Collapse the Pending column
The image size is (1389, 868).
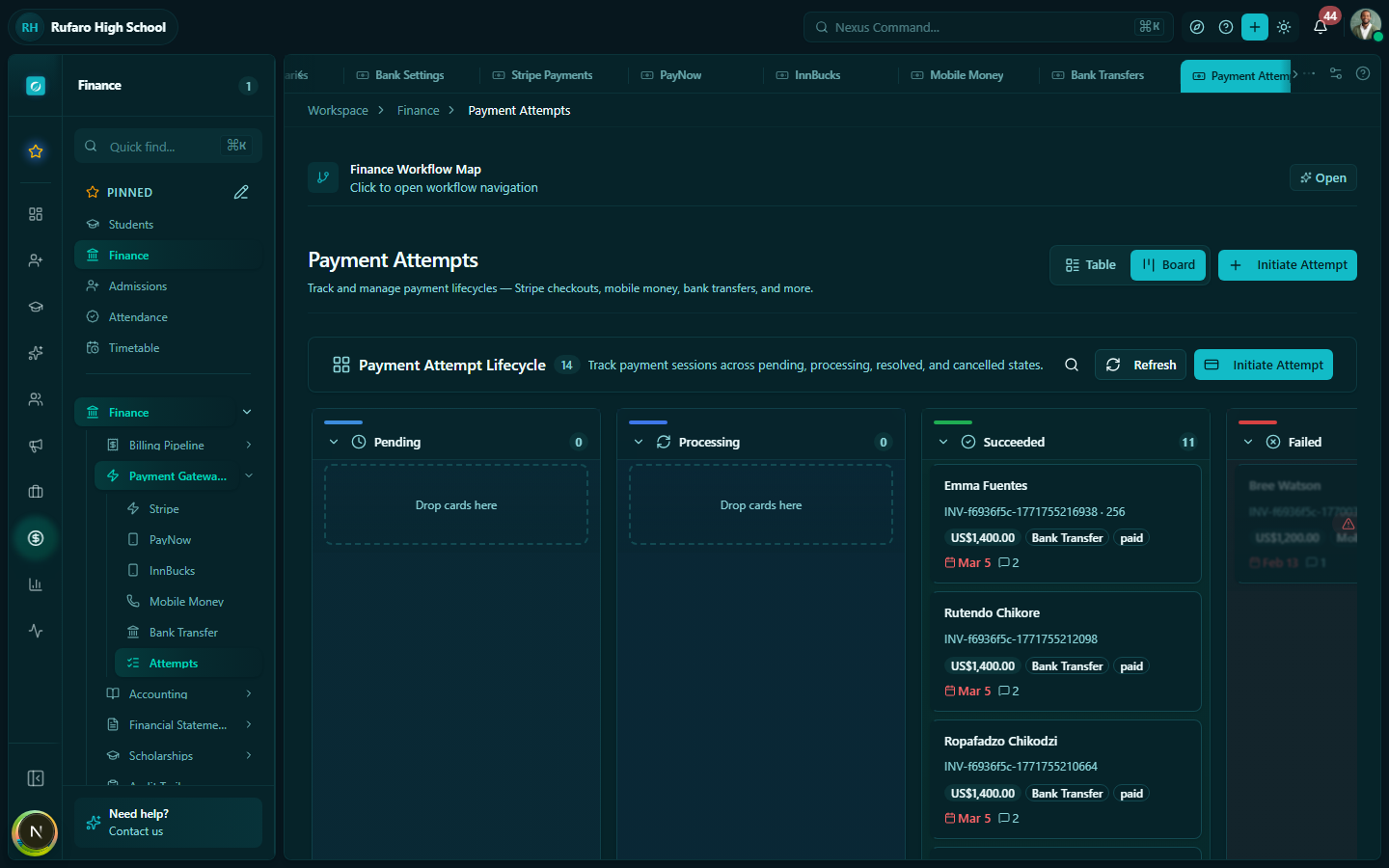pos(334,442)
